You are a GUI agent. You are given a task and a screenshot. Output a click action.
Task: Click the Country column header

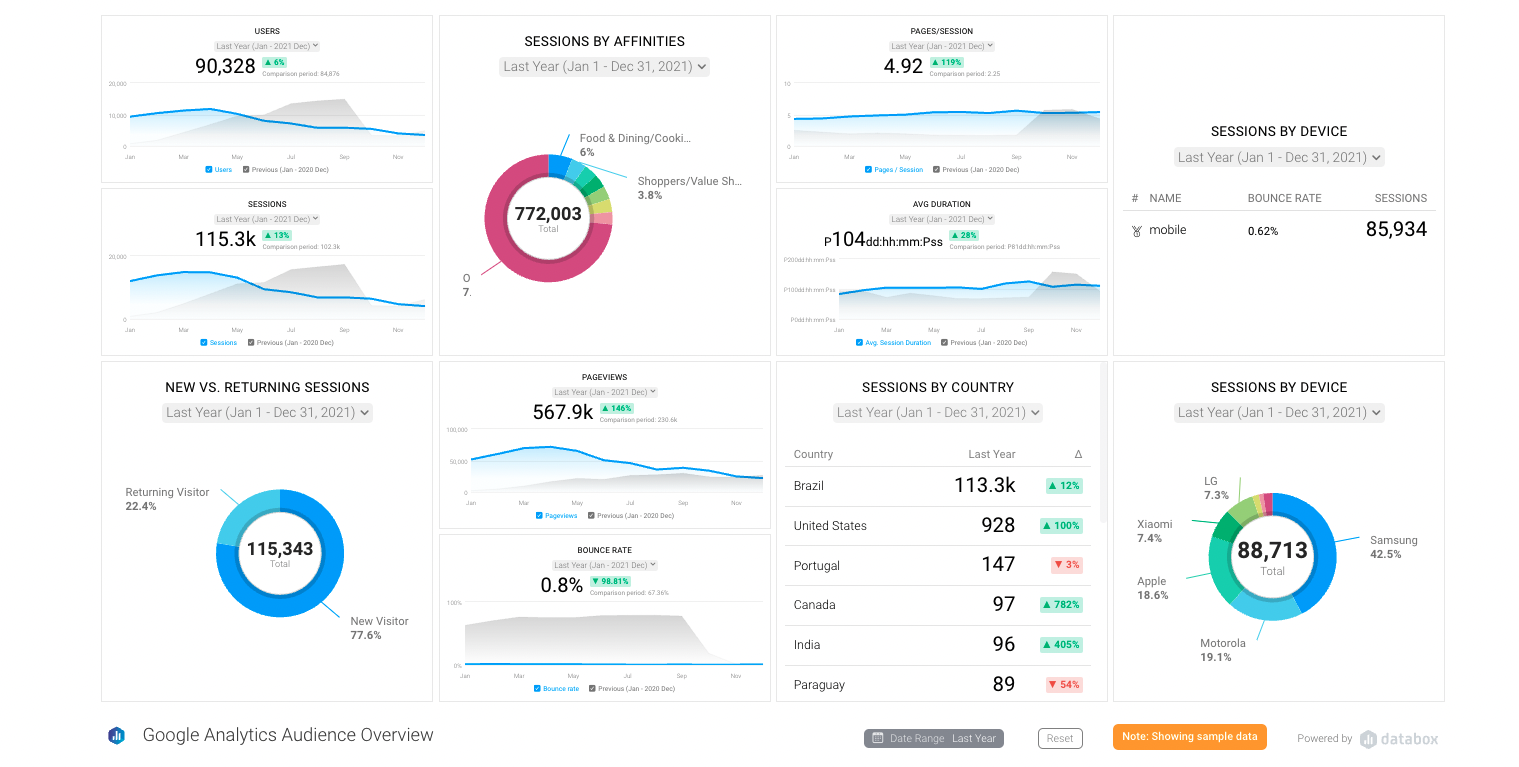click(x=813, y=454)
